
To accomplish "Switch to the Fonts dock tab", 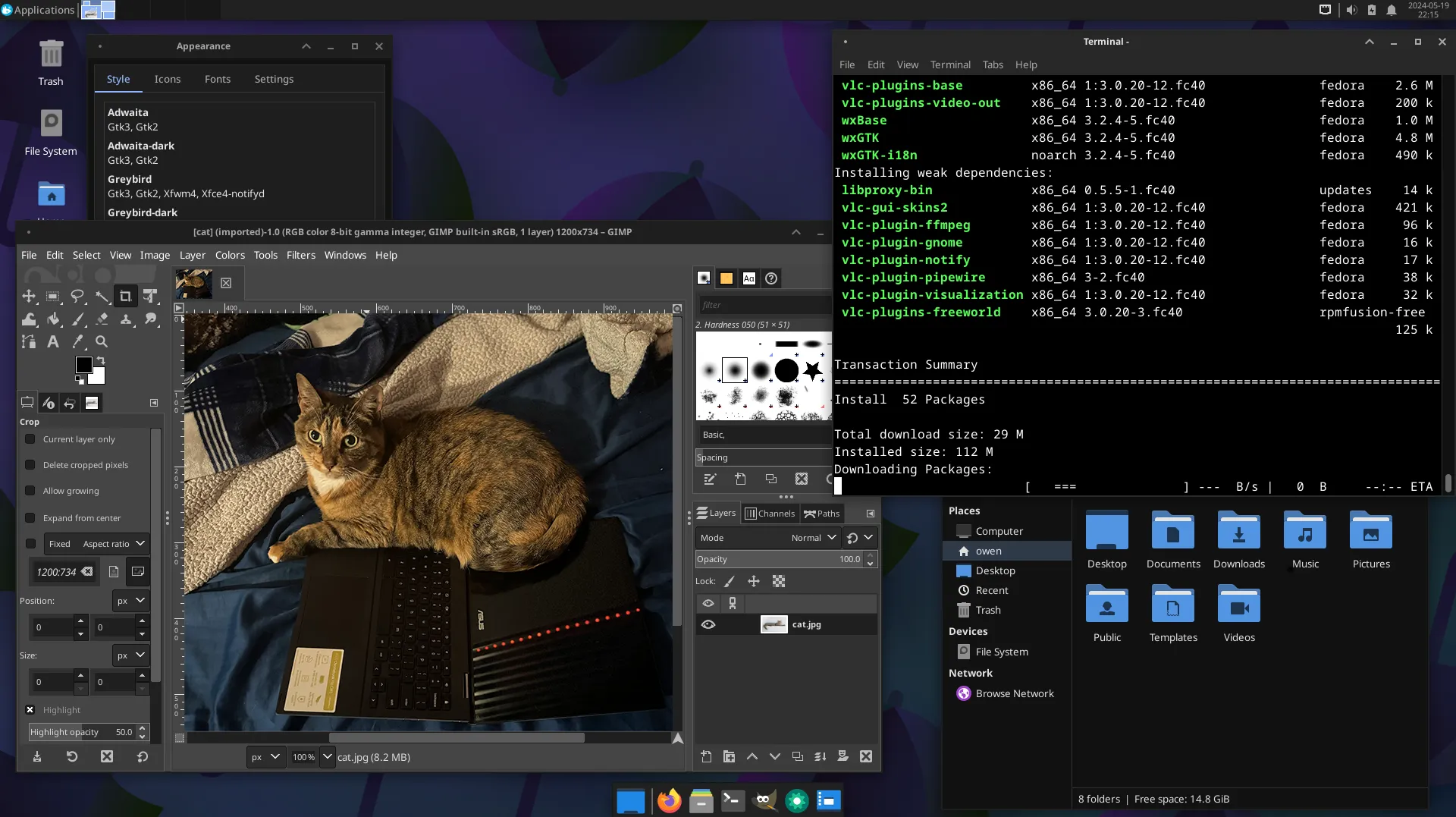I will (749, 278).
